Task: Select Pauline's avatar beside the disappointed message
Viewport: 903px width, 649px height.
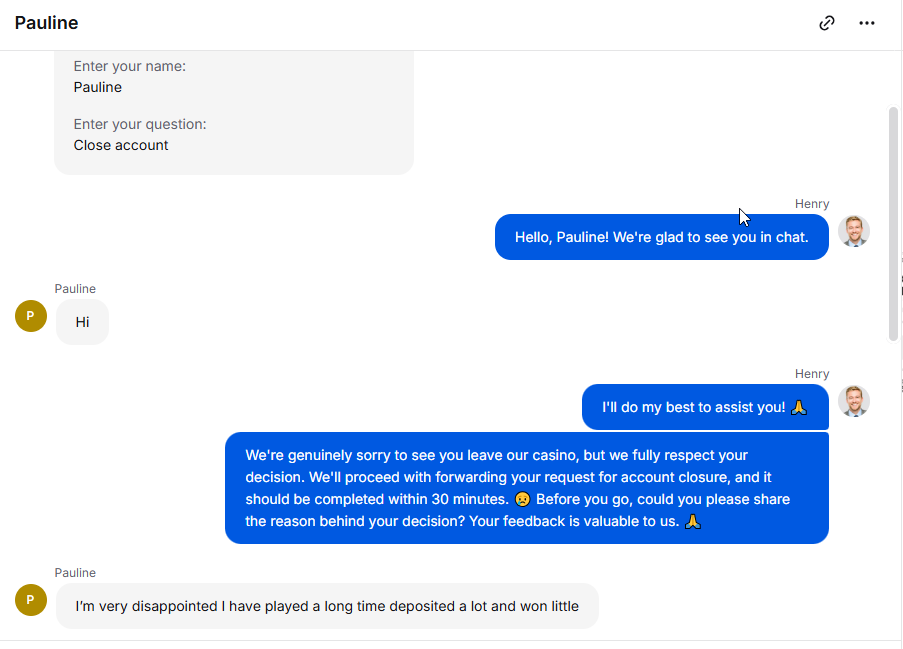Action: (31, 600)
